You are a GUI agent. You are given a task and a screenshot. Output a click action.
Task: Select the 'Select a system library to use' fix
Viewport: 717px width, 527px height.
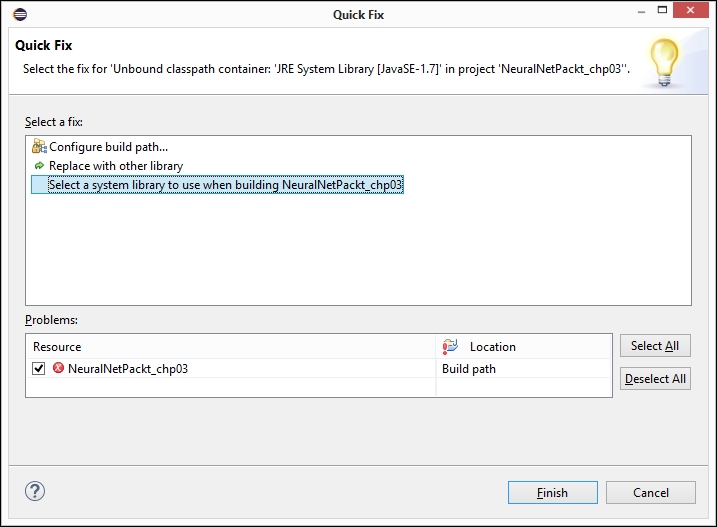225,185
